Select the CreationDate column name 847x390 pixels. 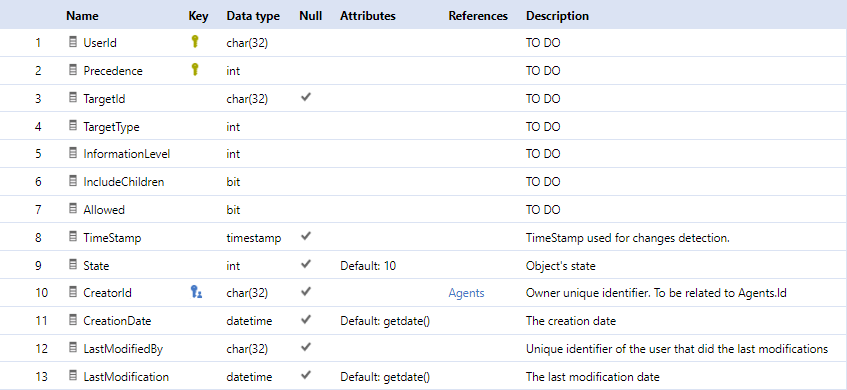[x=117, y=321]
